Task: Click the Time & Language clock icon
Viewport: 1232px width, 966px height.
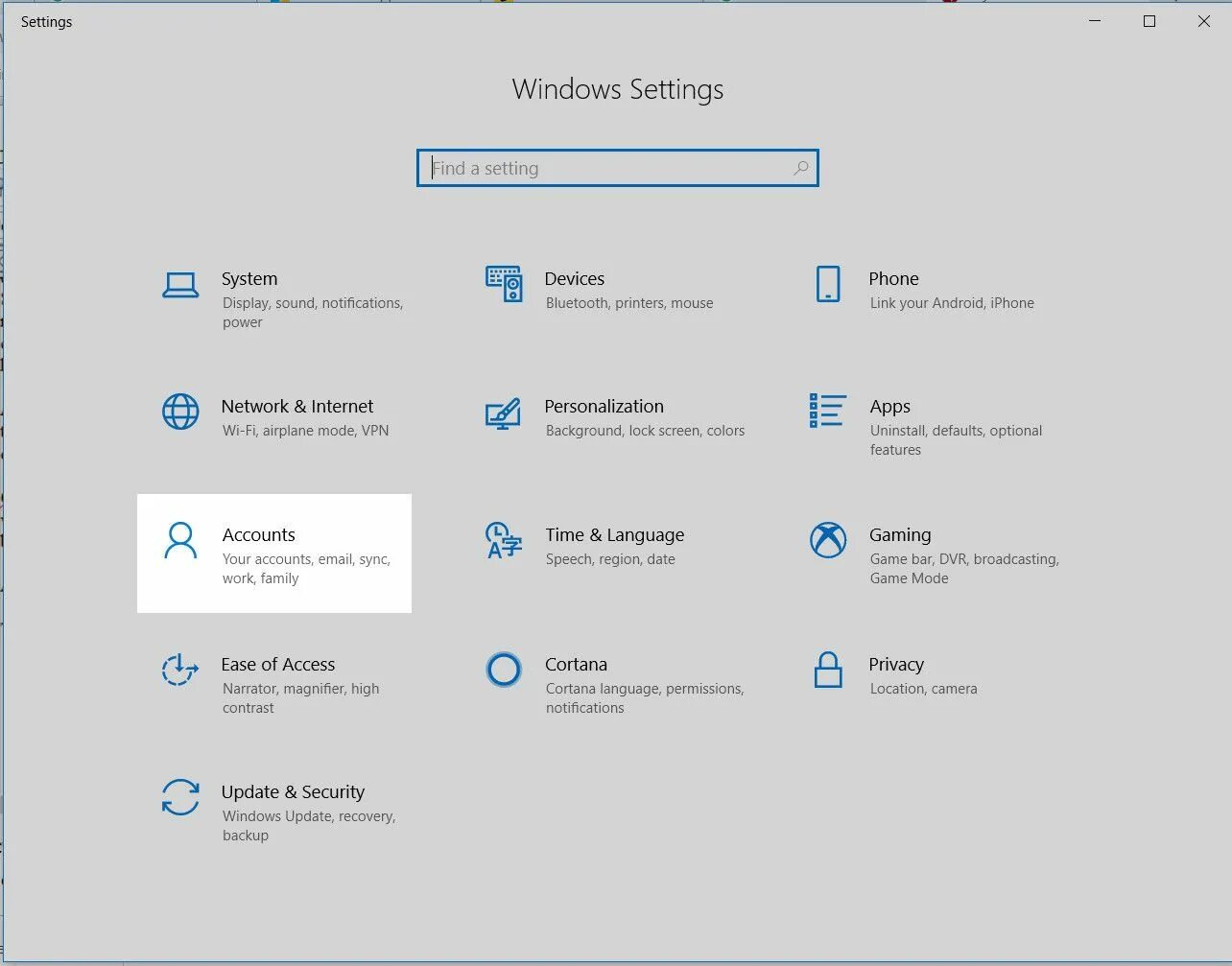Action: (504, 540)
